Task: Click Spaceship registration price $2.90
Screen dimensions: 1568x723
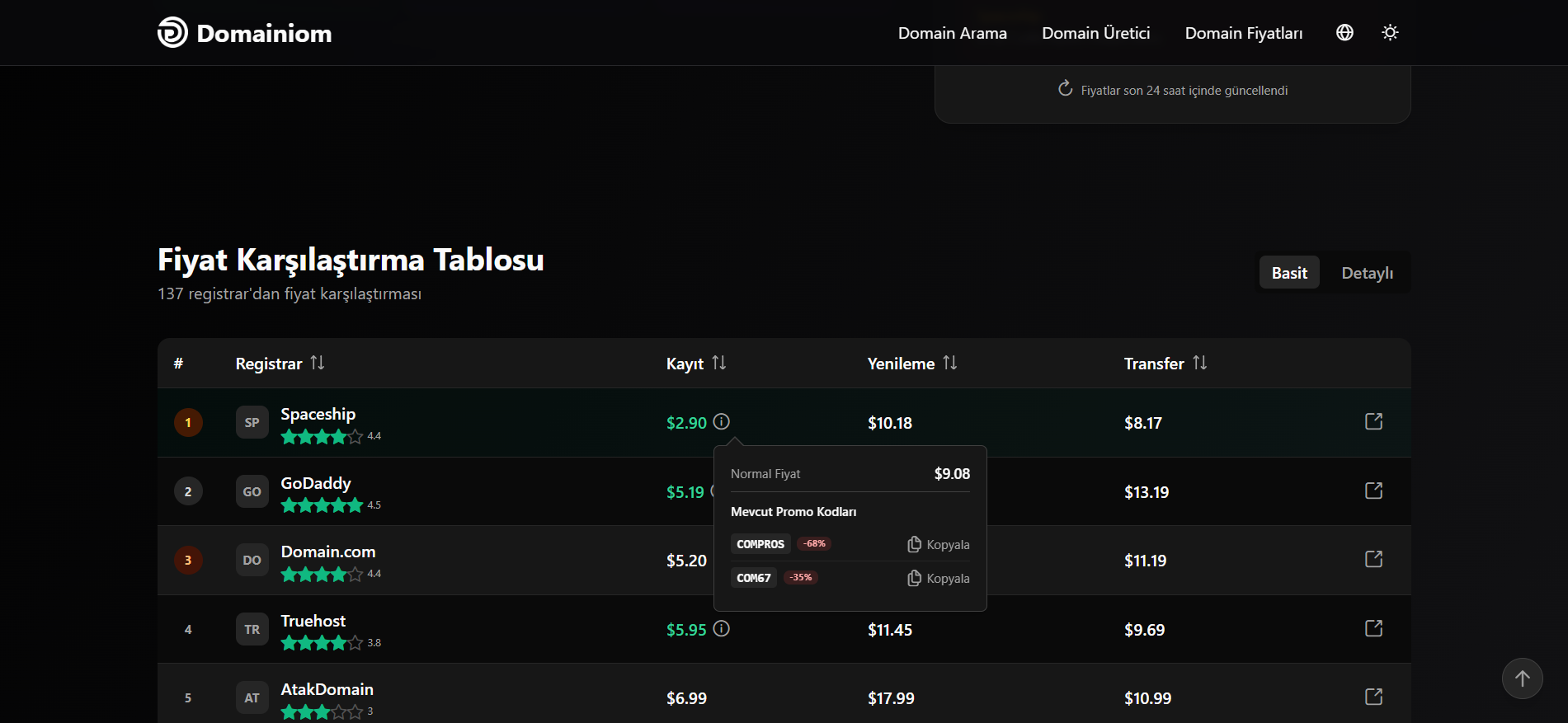Action: click(x=686, y=423)
